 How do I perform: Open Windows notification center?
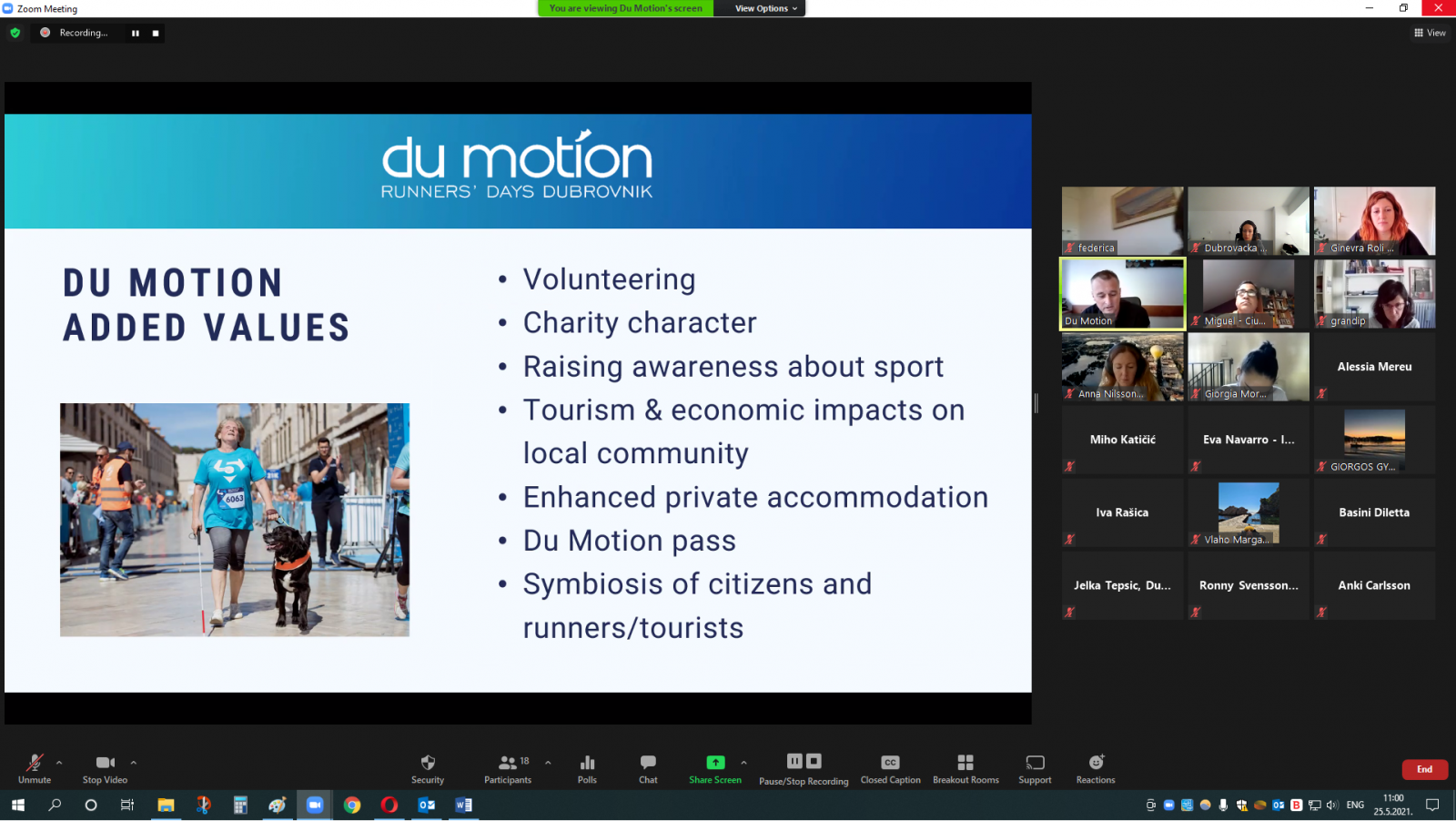1432,805
